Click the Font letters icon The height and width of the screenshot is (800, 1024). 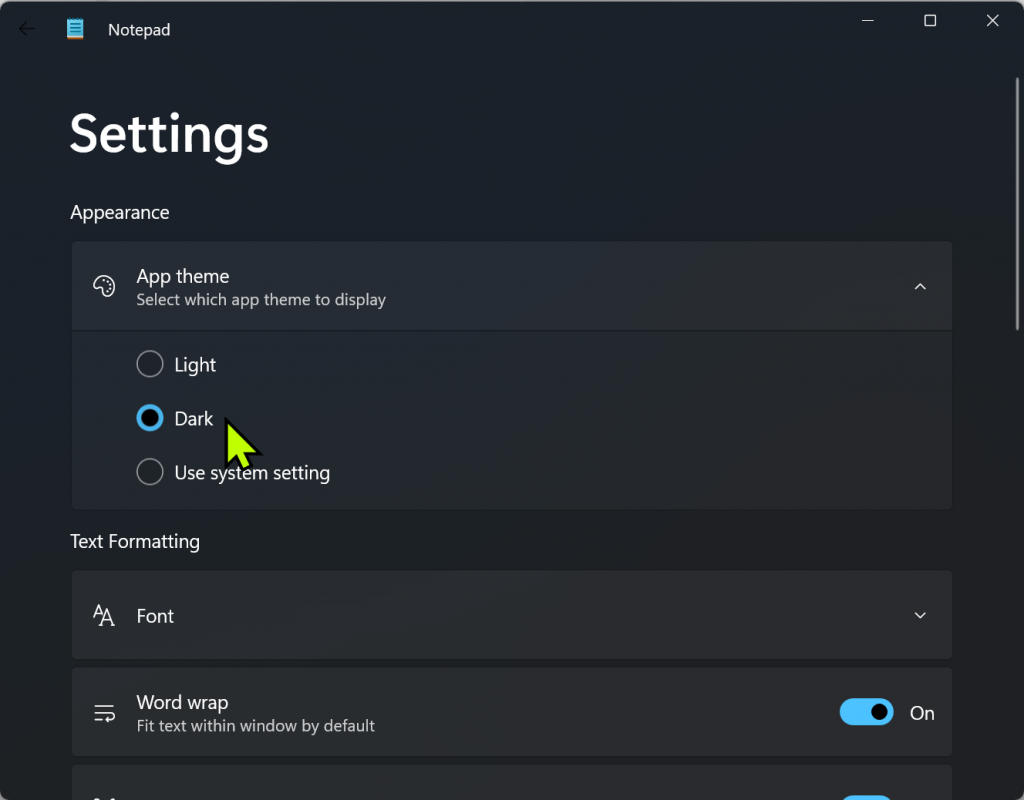coord(104,616)
